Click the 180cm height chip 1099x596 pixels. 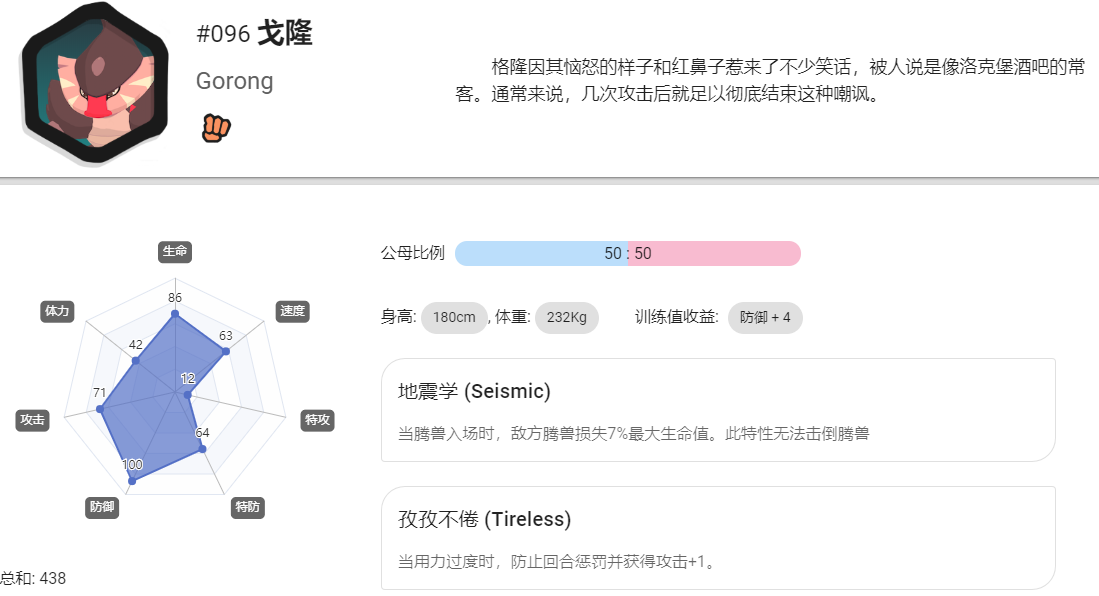pyautogui.click(x=454, y=318)
